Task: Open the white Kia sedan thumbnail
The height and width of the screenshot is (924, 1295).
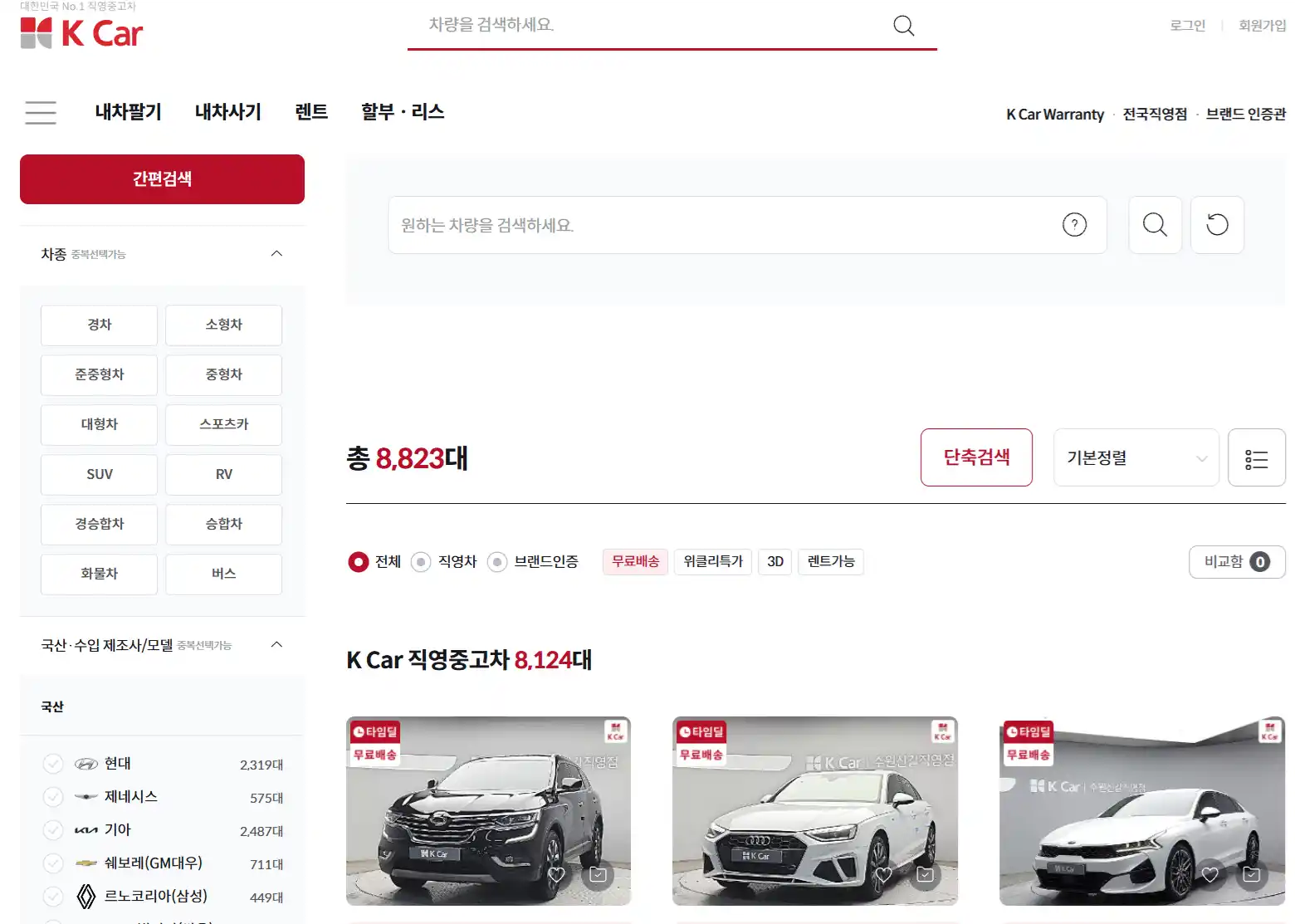Action: click(x=1142, y=811)
